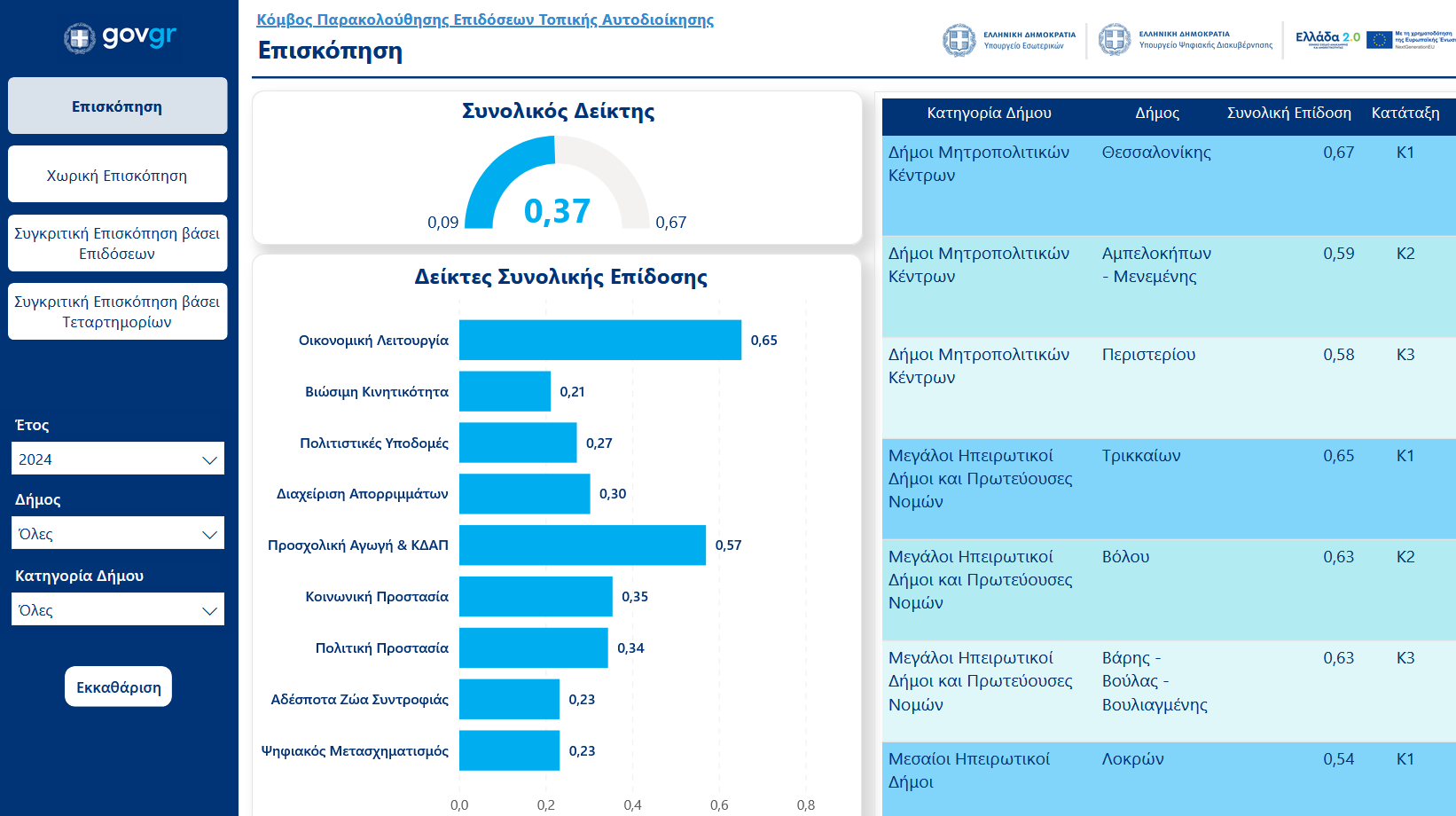The width and height of the screenshot is (1456, 816).
Task: Expand the Έτος dropdown showing 2024
Action: click(x=117, y=459)
